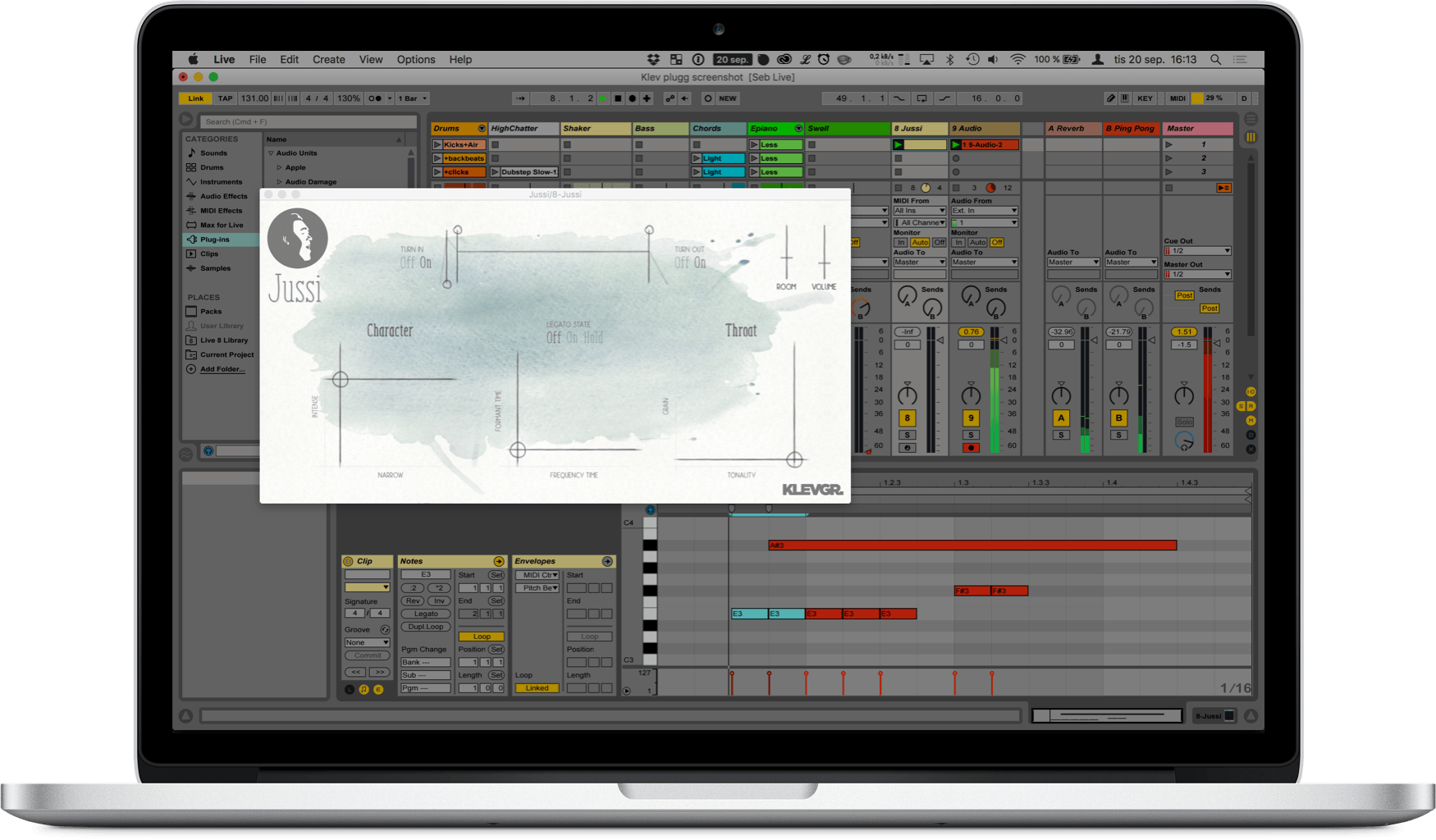
Task: Click the Punch-Out switch icon
Action: coord(944,98)
